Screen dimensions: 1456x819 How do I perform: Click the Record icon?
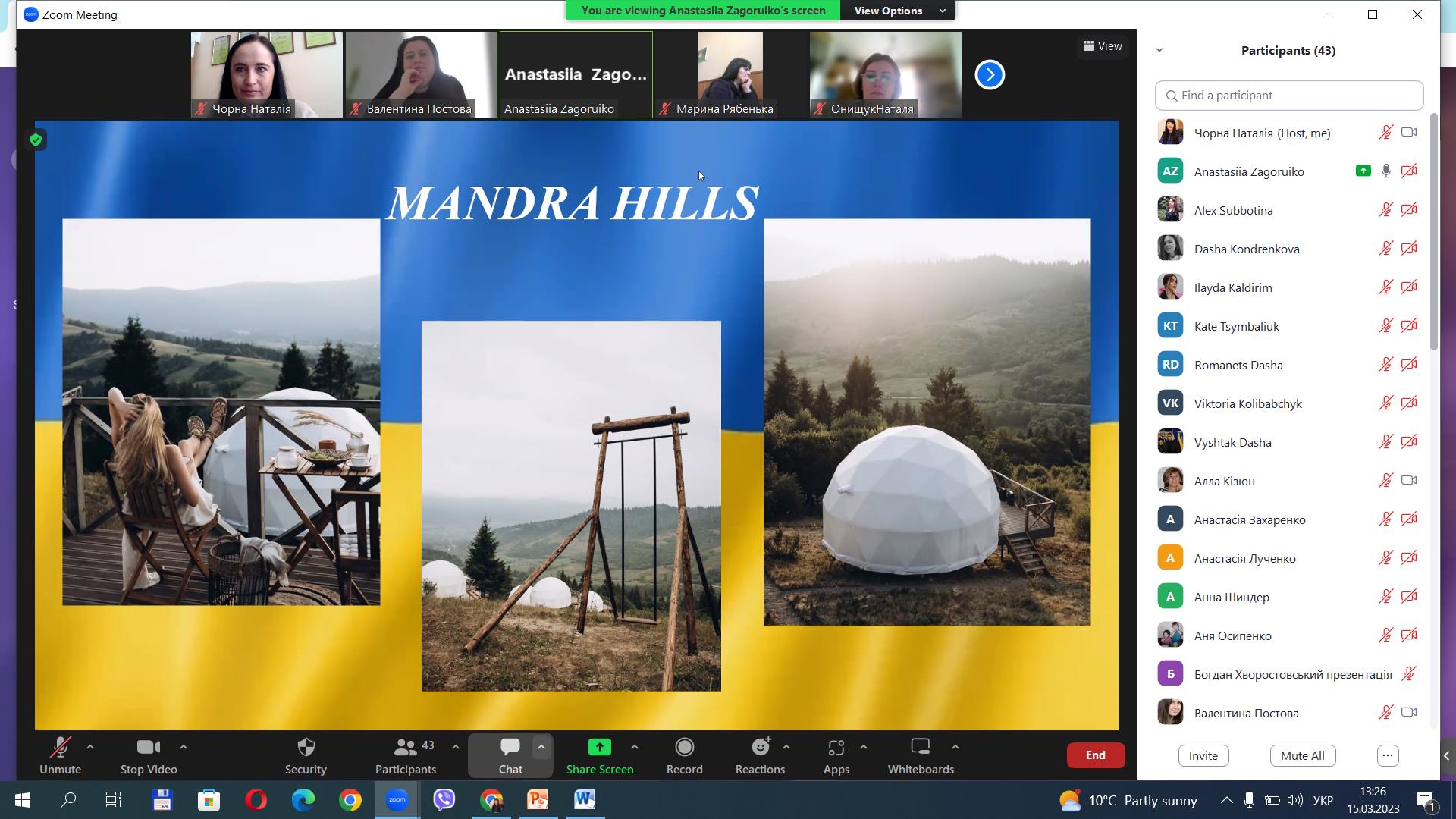click(x=684, y=748)
